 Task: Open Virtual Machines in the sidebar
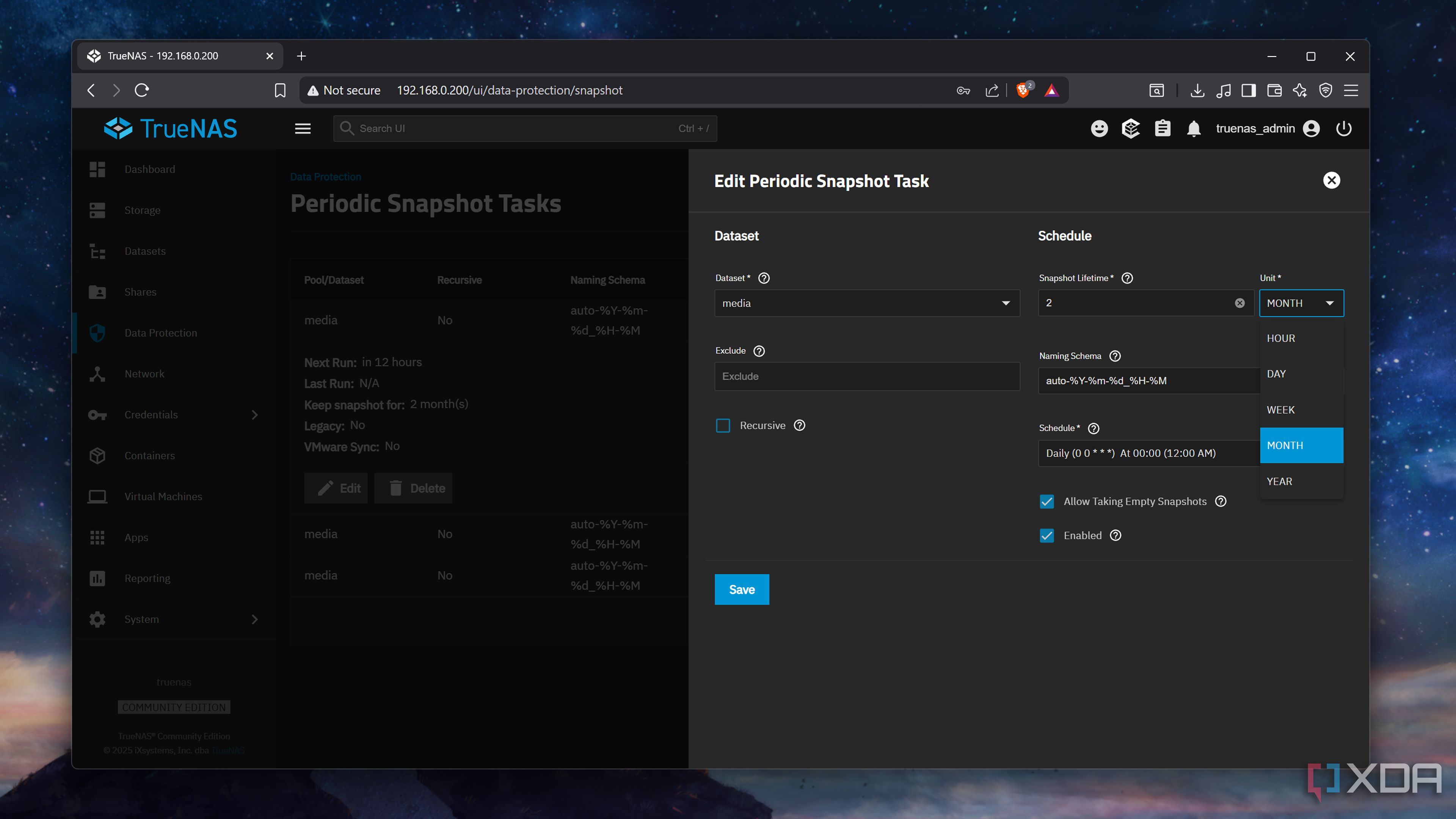click(x=175, y=496)
